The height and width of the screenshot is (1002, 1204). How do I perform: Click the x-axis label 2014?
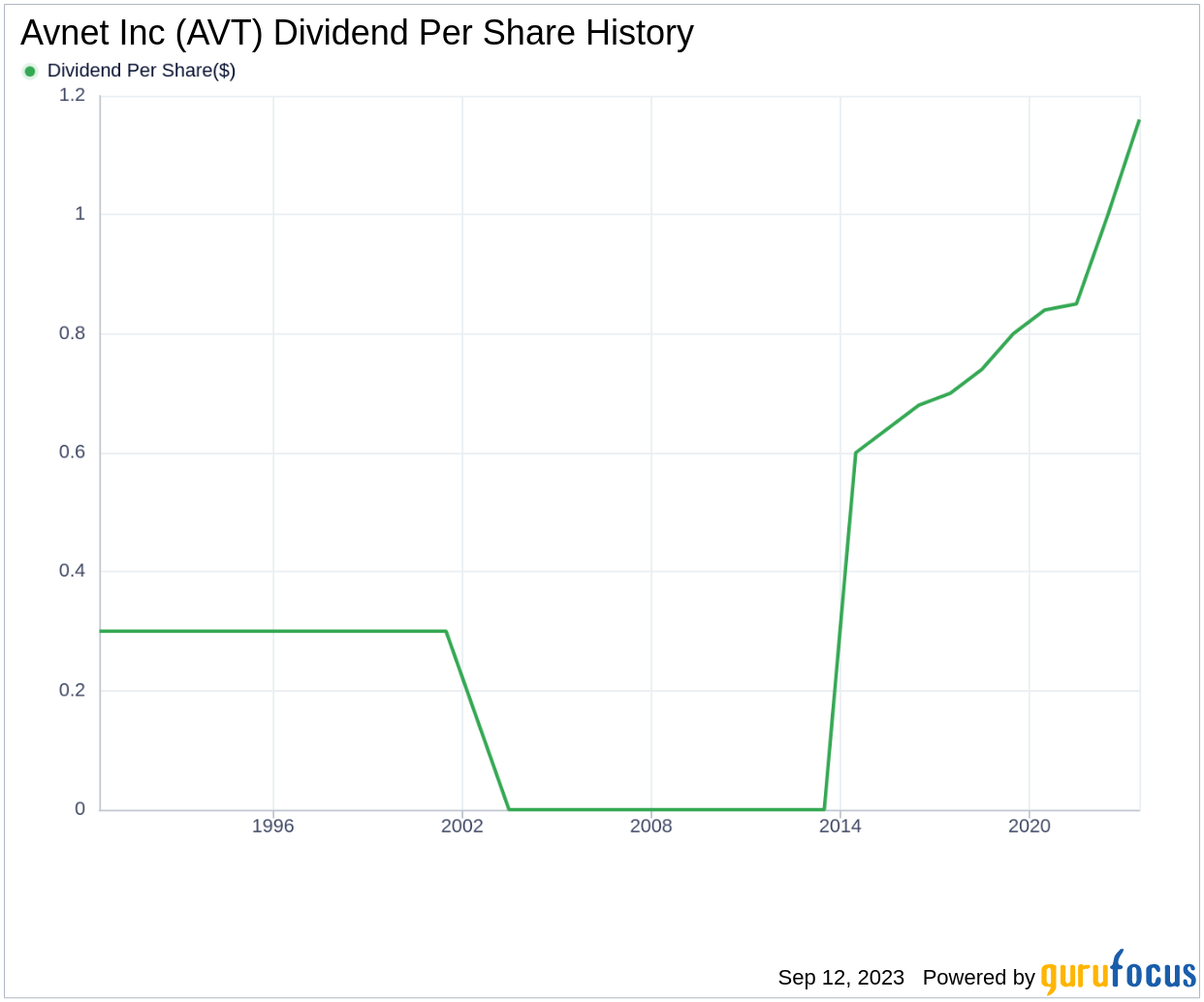(840, 826)
